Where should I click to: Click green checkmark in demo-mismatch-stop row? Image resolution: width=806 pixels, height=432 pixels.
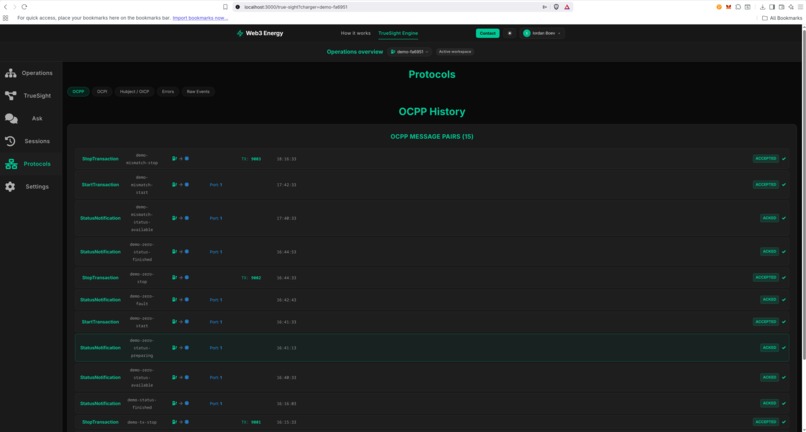[784, 159]
